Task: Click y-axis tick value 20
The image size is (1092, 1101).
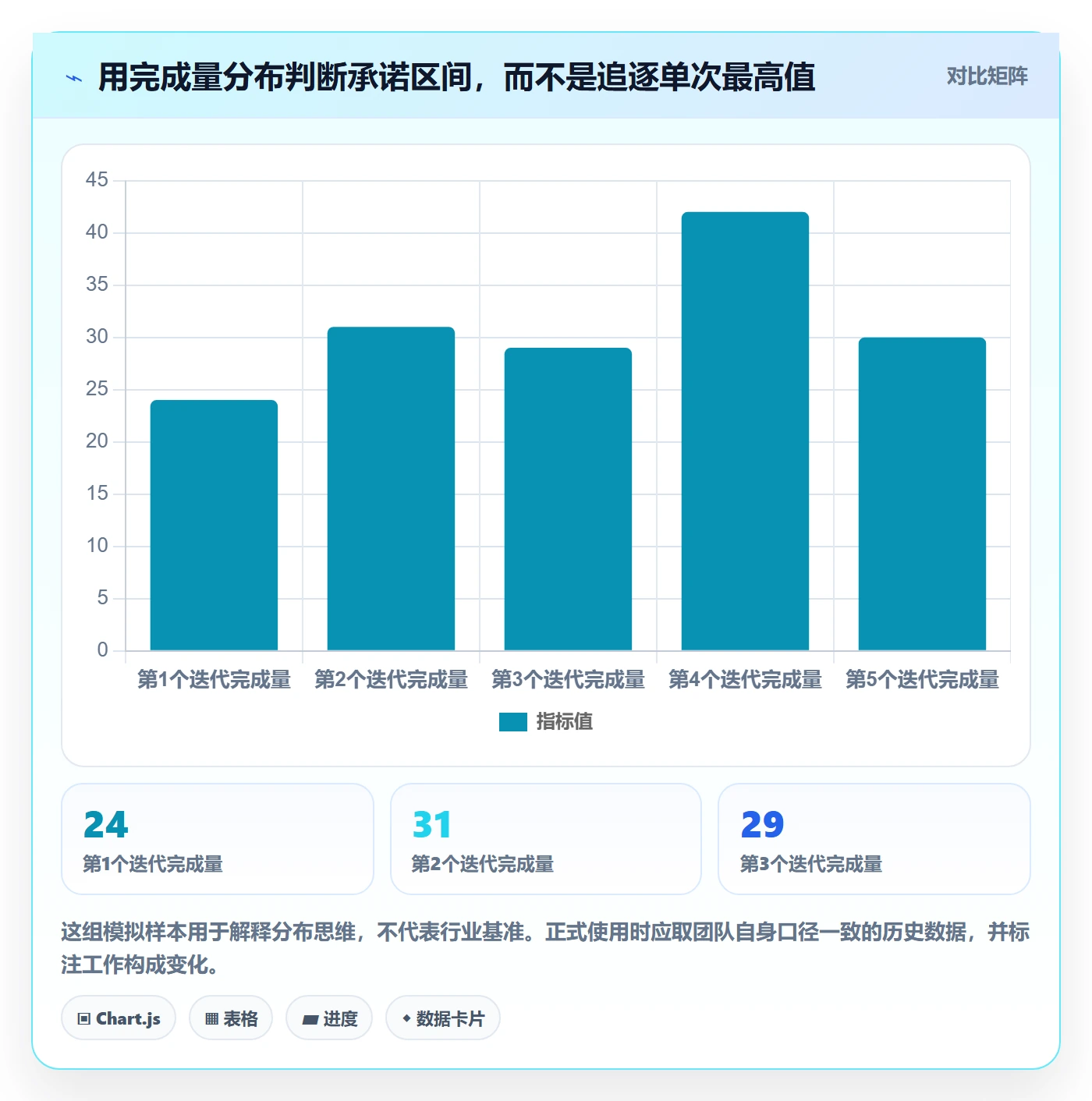Action: click(x=97, y=441)
